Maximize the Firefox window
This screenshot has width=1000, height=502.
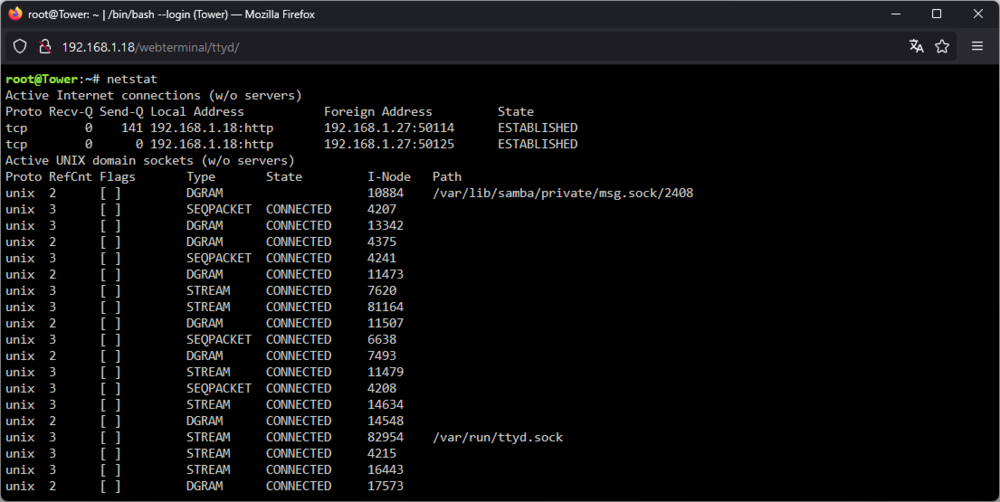936,13
